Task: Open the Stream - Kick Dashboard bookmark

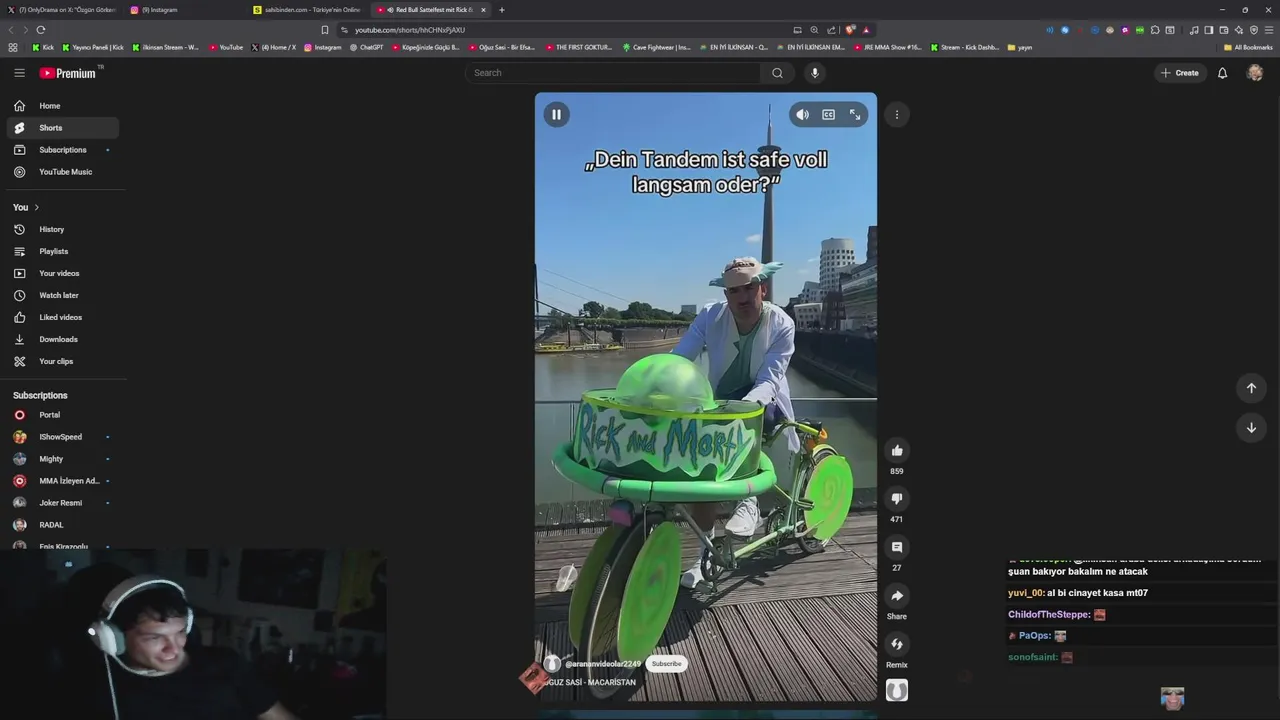Action: (x=965, y=47)
